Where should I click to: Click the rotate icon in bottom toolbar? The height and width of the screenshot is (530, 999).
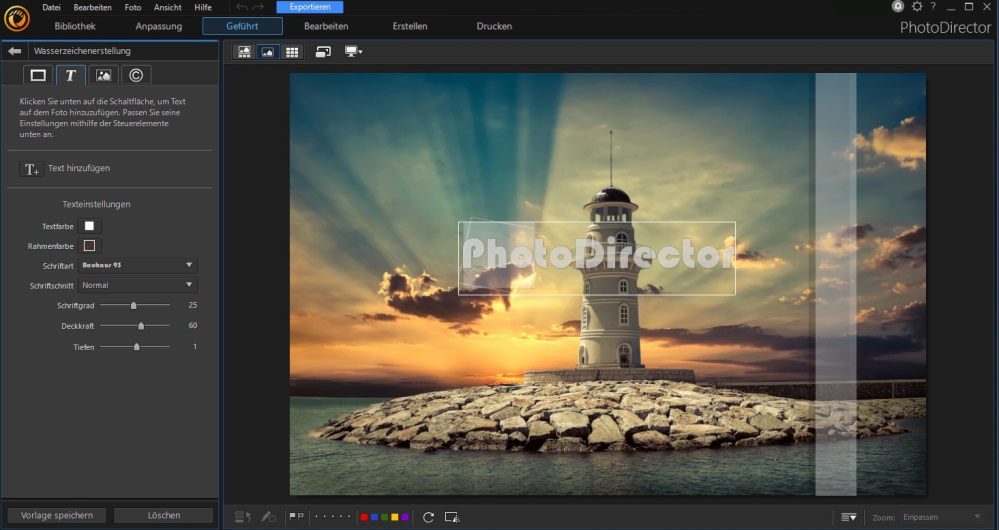coord(428,517)
